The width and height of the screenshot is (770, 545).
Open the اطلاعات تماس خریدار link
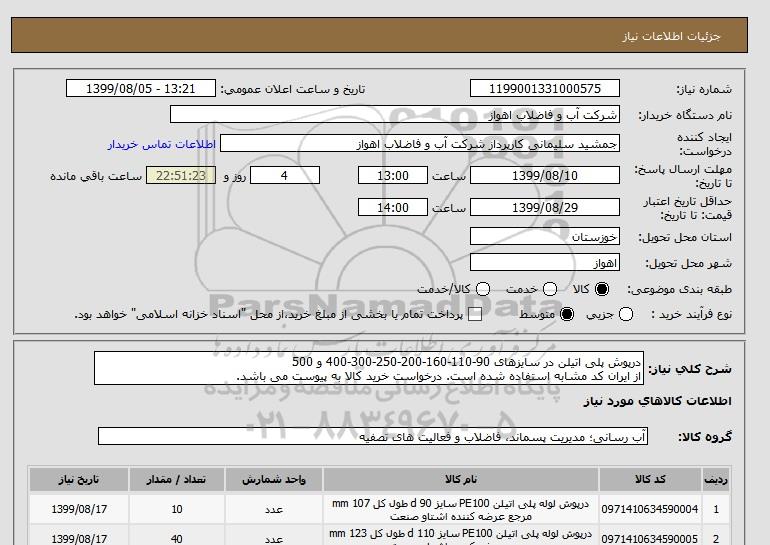pyautogui.click(x=162, y=145)
